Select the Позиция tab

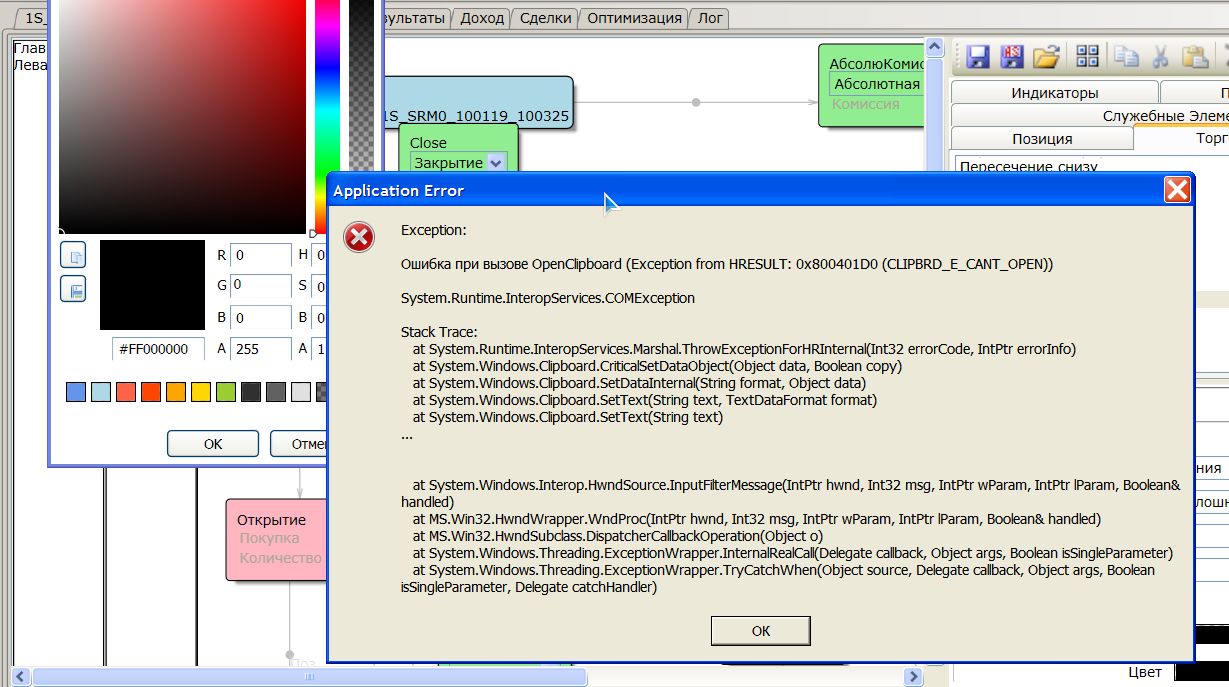point(1042,139)
